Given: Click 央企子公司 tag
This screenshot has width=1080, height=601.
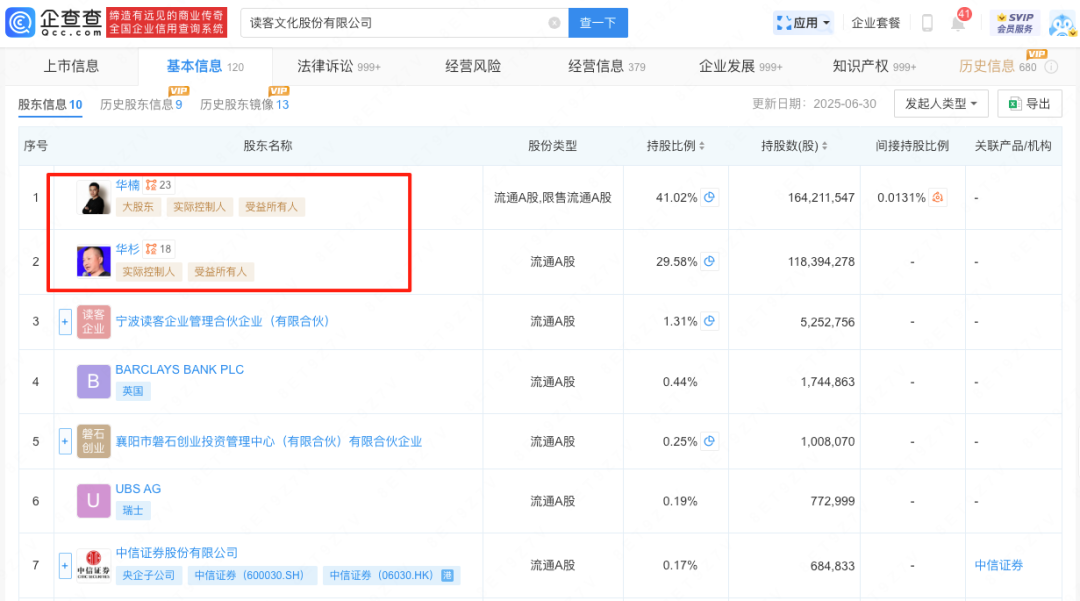Looking at the screenshot, I should pos(148,576).
